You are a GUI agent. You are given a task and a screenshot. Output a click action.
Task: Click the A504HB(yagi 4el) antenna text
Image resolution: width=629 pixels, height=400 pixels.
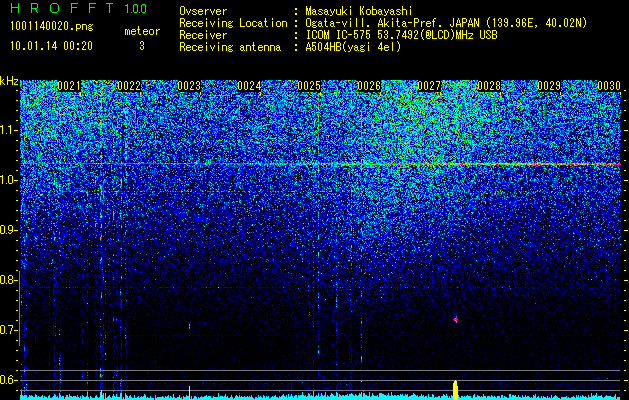(x=353, y=47)
